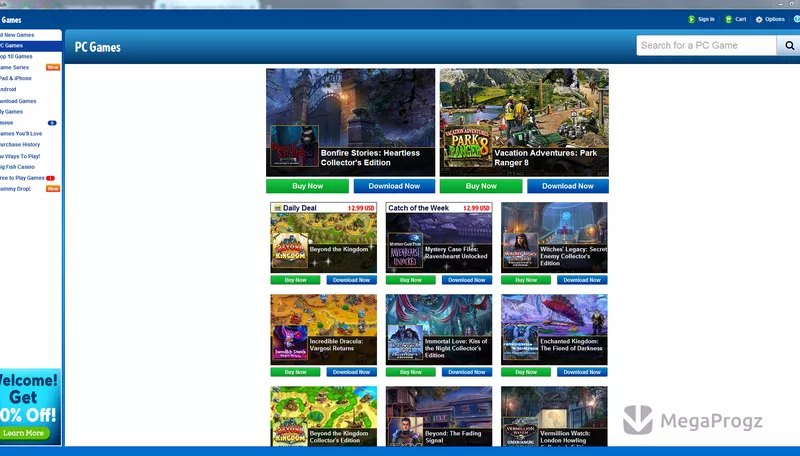Buy Now for Enchanted Kingdom
This screenshot has width=800, height=456.
coord(526,372)
